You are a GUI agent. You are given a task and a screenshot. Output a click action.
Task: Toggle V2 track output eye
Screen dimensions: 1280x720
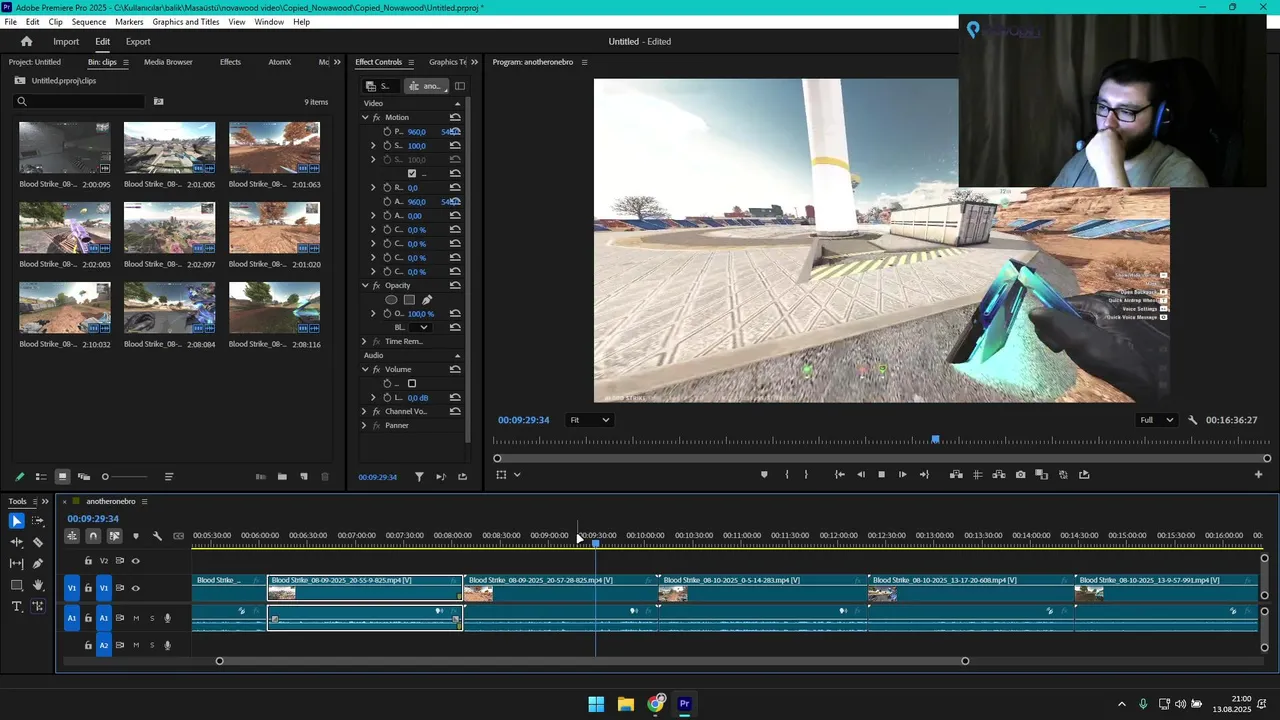tap(136, 561)
